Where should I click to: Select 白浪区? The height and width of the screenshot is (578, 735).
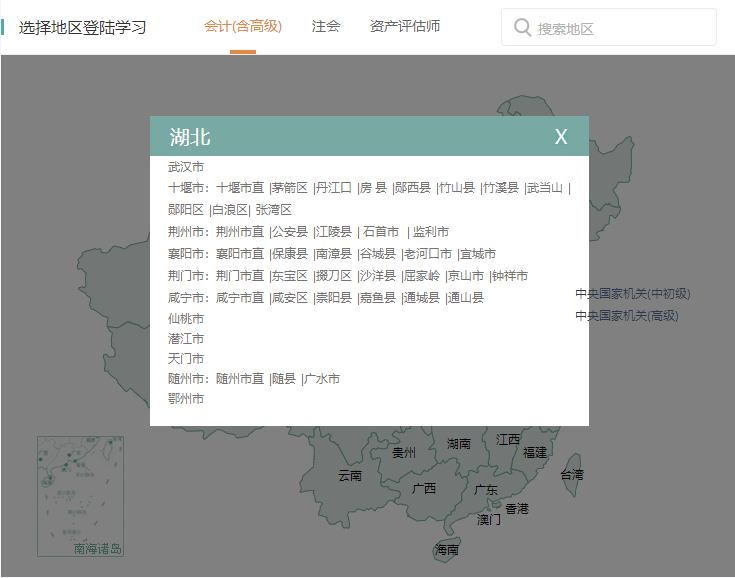click(x=230, y=210)
